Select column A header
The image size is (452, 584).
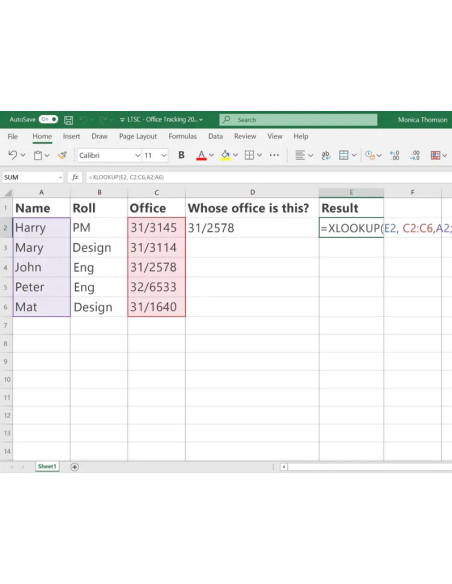click(x=41, y=192)
